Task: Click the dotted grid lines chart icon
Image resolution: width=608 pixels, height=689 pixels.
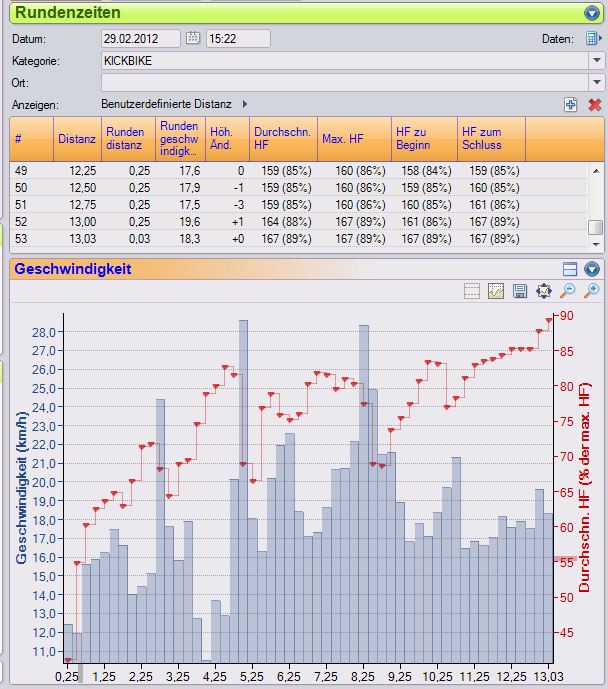Action: point(473,291)
